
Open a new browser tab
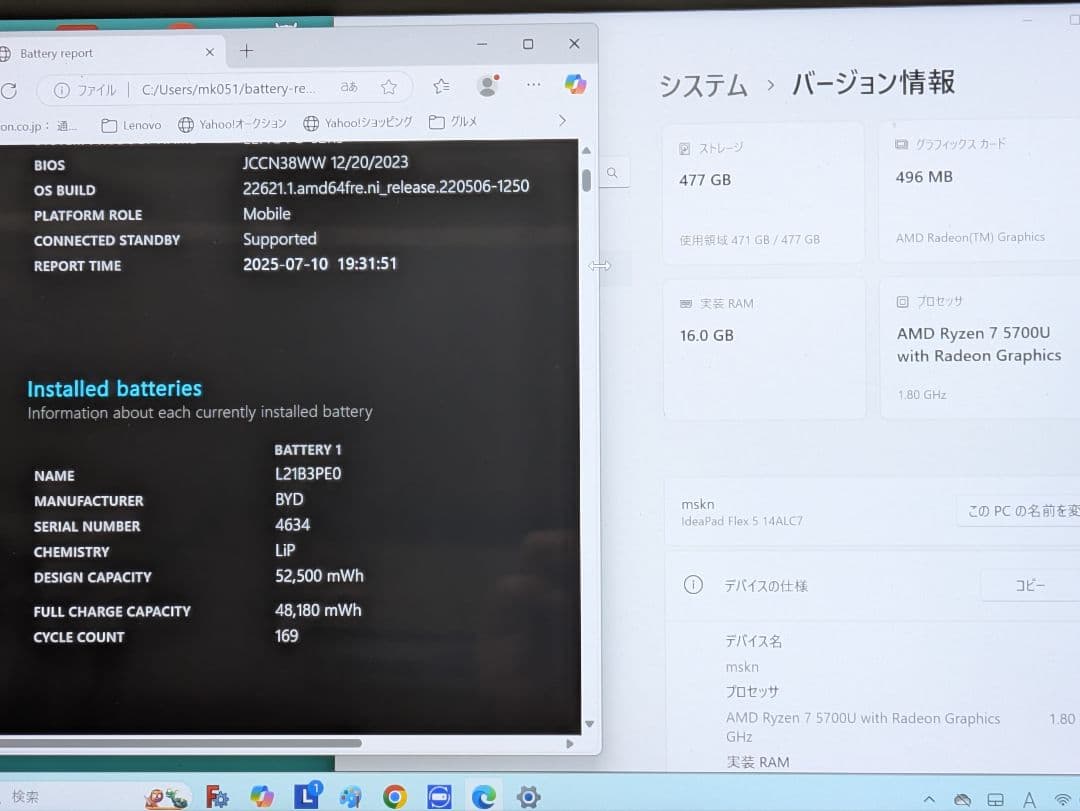[246, 50]
